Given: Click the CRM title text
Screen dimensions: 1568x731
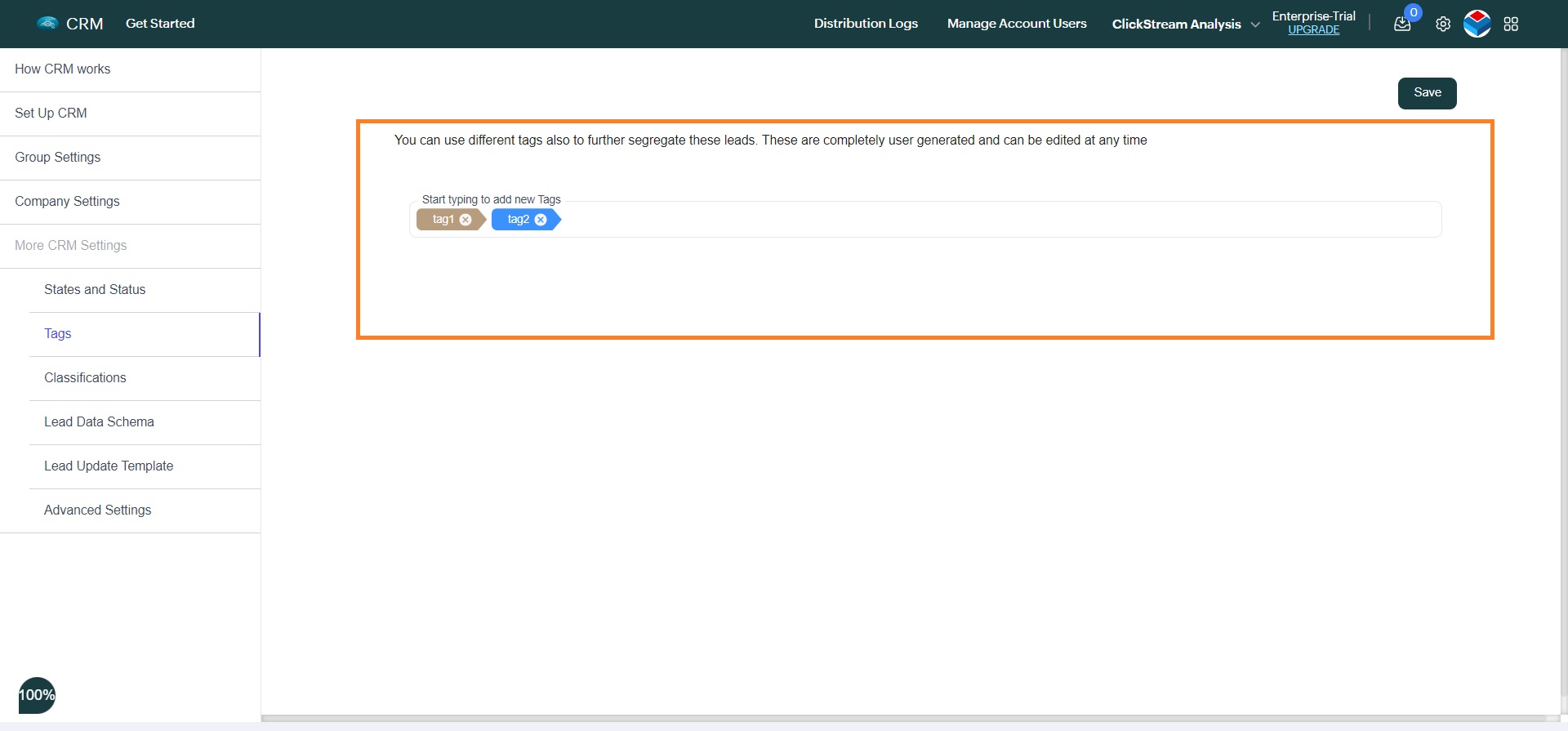Looking at the screenshot, I should pyautogui.click(x=85, y=24).
